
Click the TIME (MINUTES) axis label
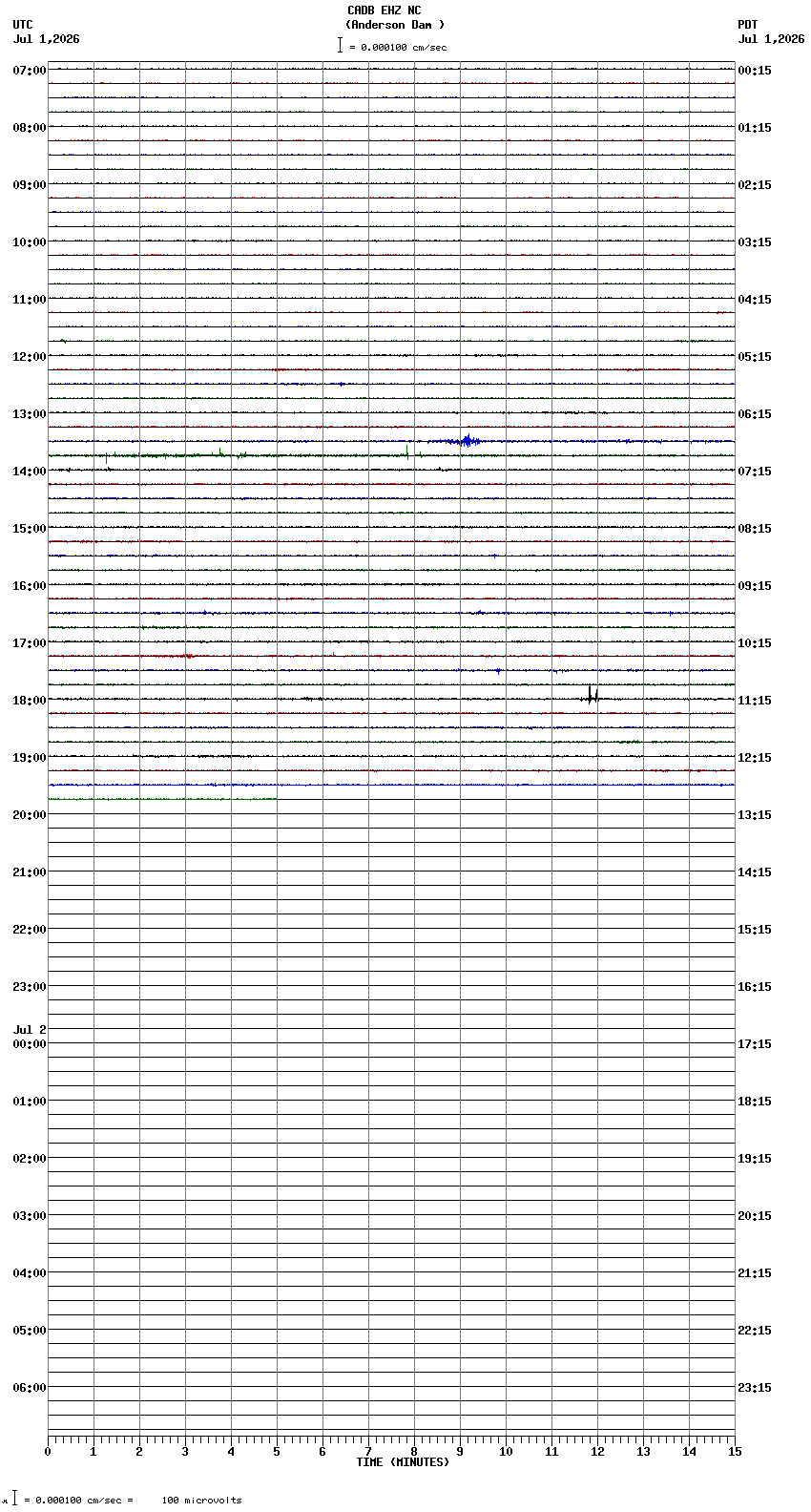(x=402, y=1462)
